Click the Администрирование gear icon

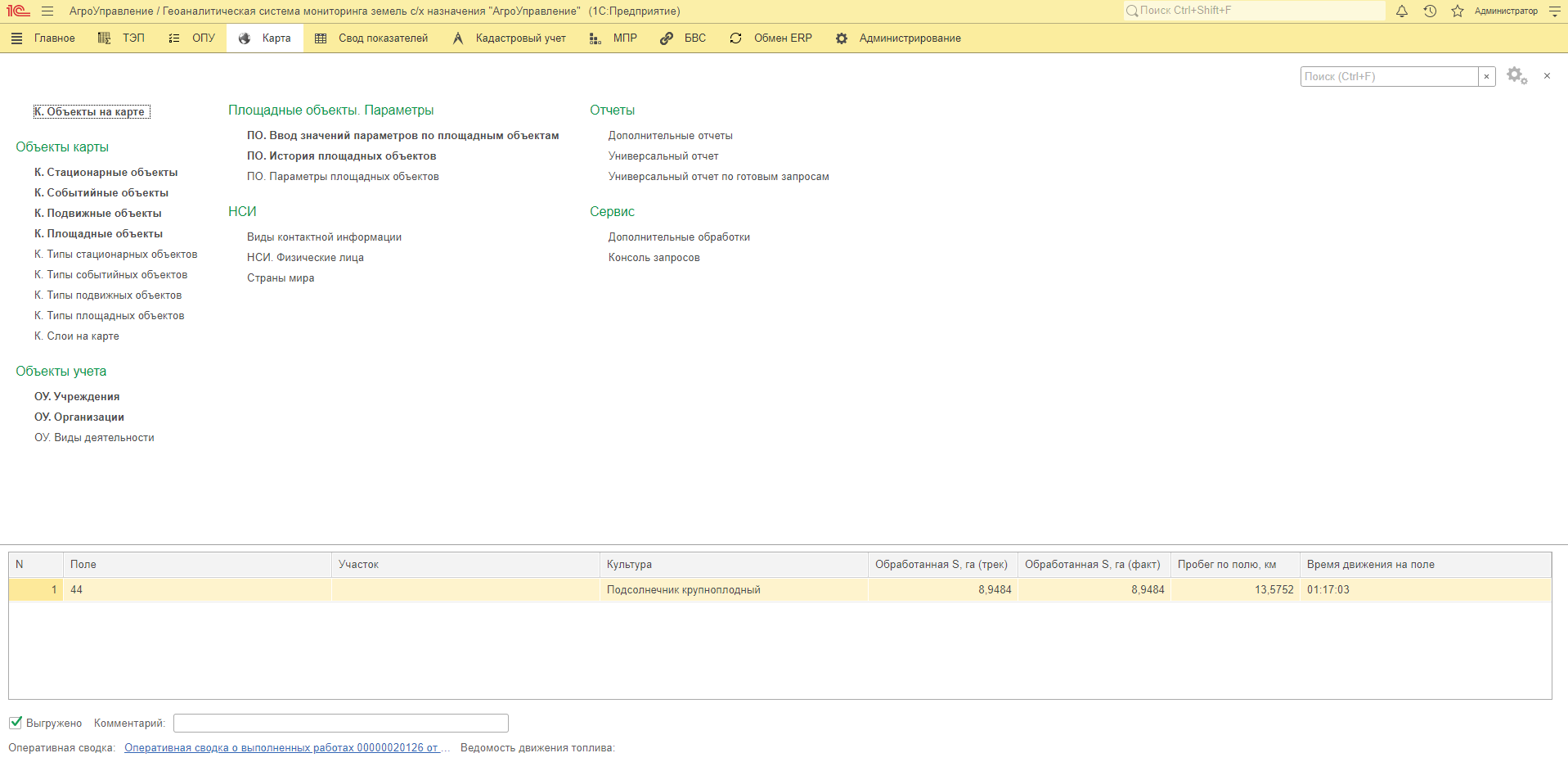842,38
